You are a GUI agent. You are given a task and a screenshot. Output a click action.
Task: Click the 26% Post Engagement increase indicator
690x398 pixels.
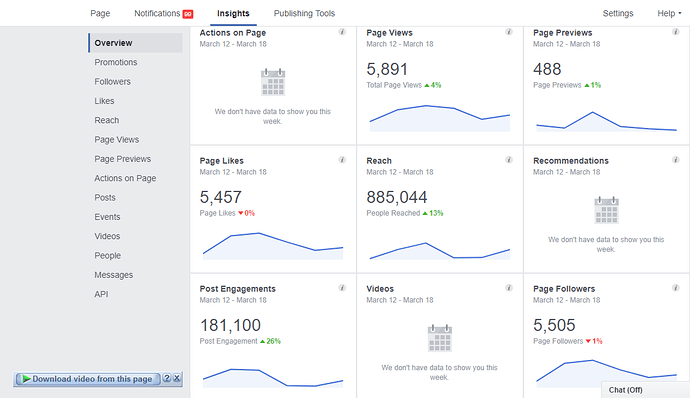pyautogui.click(x=270, y=341)
